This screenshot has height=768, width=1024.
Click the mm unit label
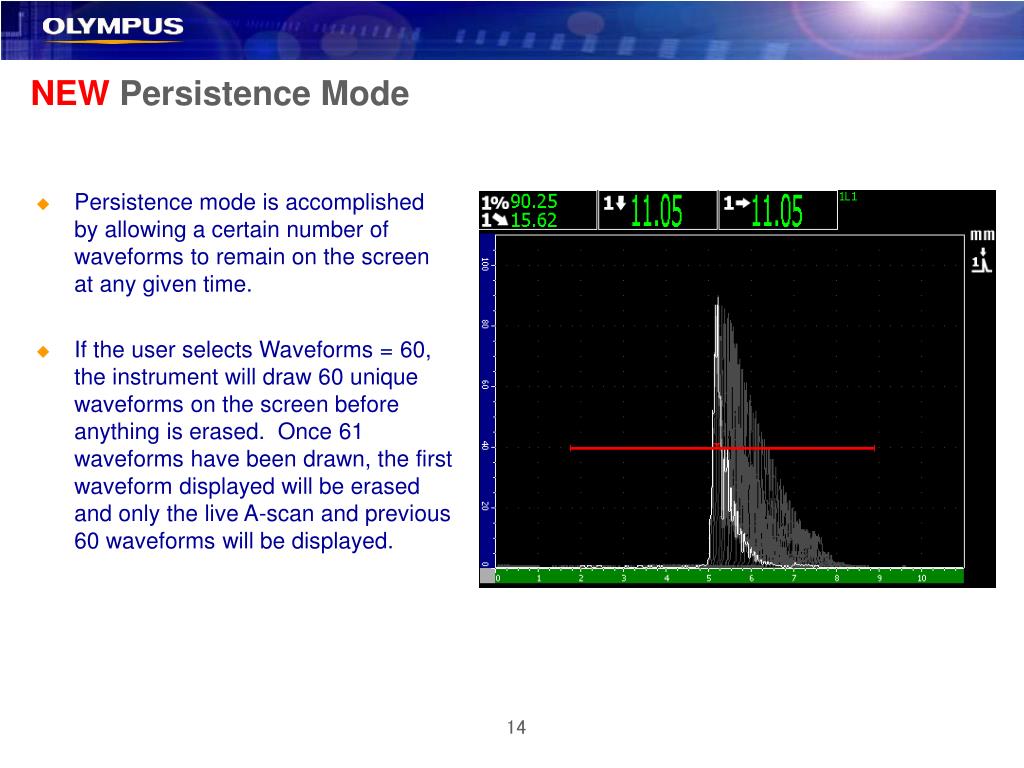(x=982, y=235)
